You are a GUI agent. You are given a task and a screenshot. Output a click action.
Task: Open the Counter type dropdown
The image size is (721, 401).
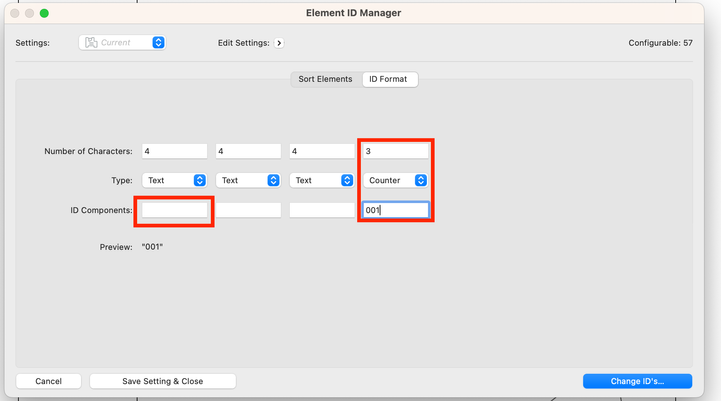pyautogui.click(x=396, y=181)
